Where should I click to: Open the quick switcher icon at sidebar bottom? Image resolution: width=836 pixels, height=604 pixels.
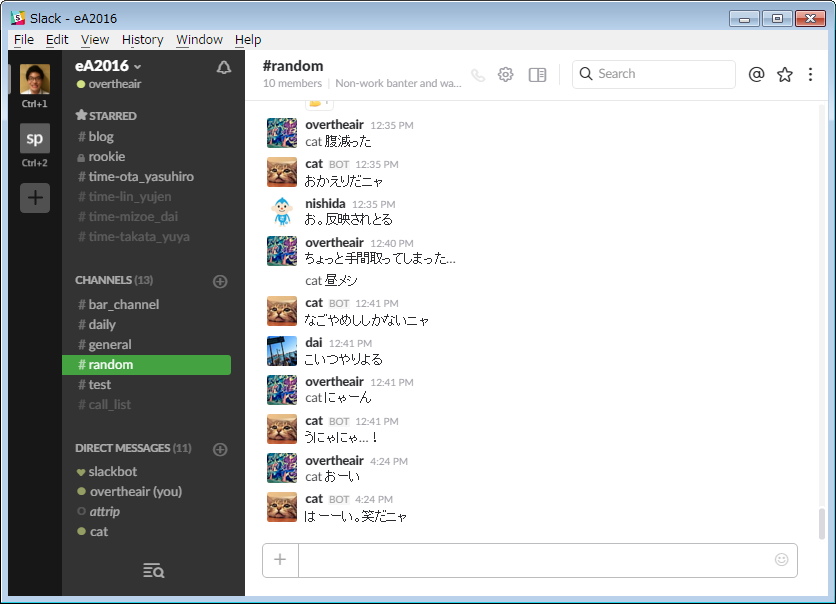pos(154,570)
